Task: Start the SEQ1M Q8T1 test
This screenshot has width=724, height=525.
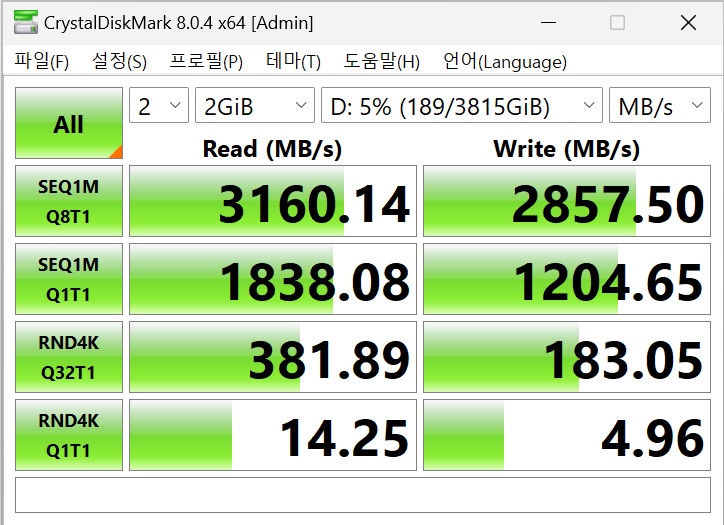Action: (x=69, y=201)
